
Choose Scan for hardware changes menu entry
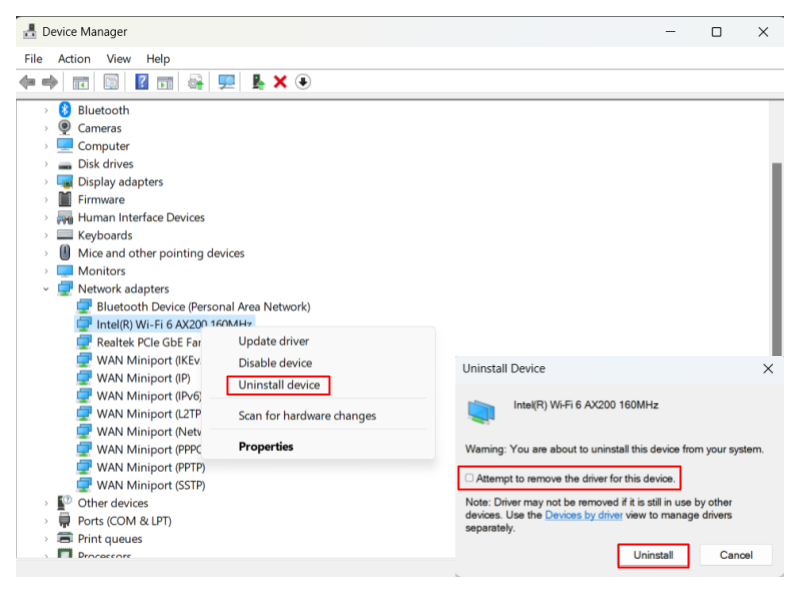click(x=307, y=416)
